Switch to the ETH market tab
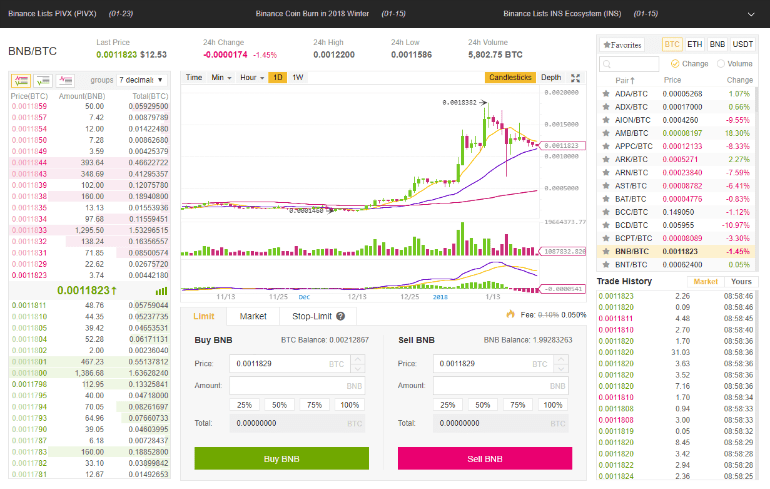The image size is (770, 489). [x=696, y=45]
